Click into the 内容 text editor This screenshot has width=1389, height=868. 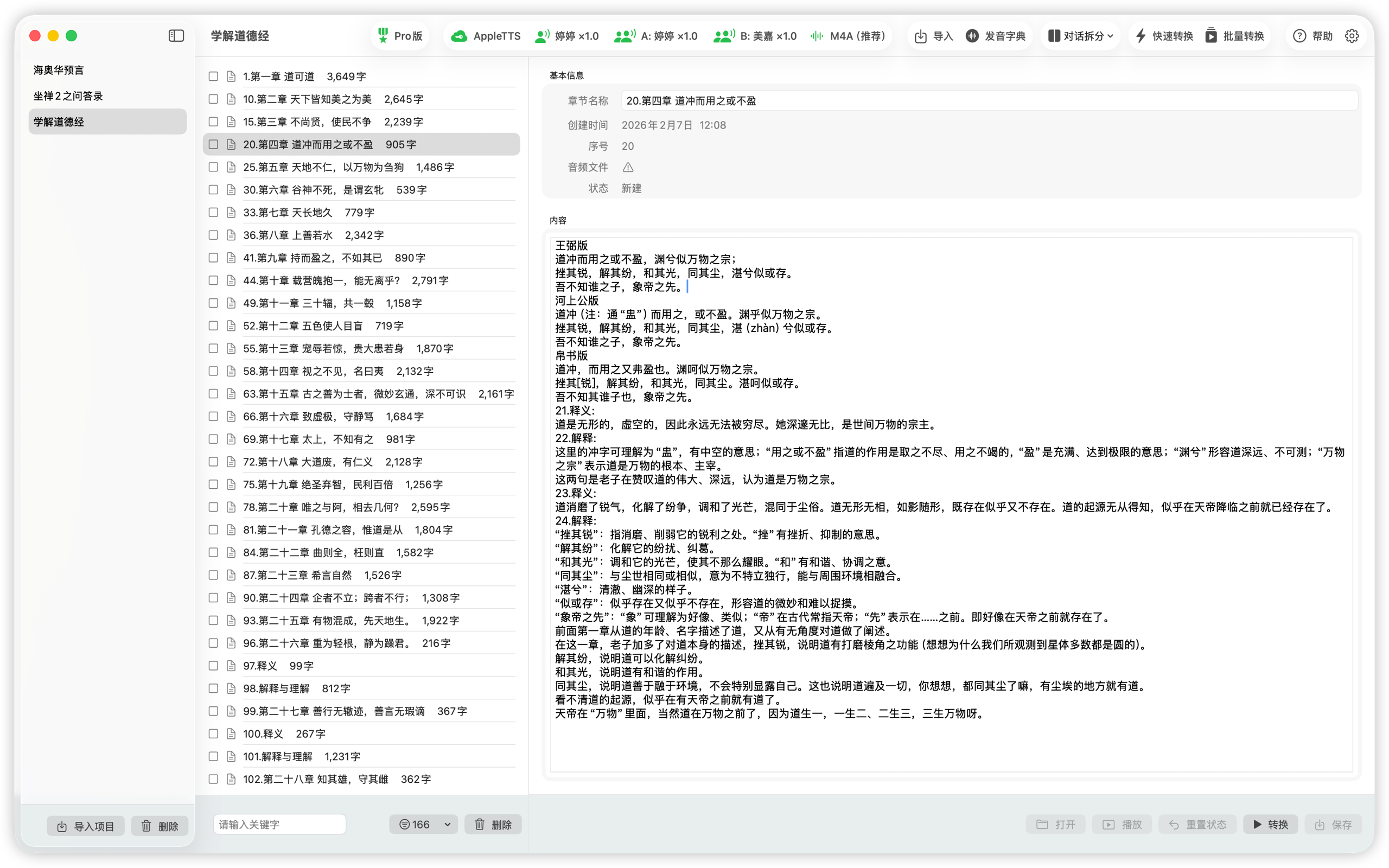click(x=952, y=505)
